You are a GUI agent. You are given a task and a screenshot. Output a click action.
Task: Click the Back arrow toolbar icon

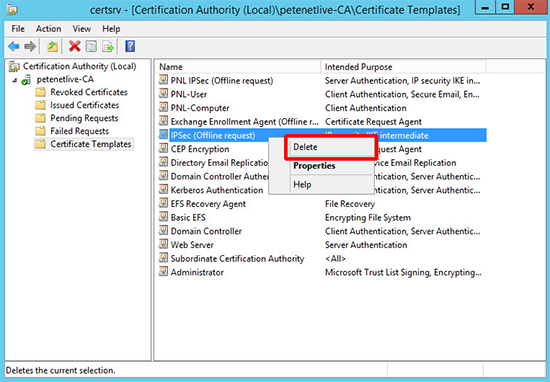click(x=14, y=46)
